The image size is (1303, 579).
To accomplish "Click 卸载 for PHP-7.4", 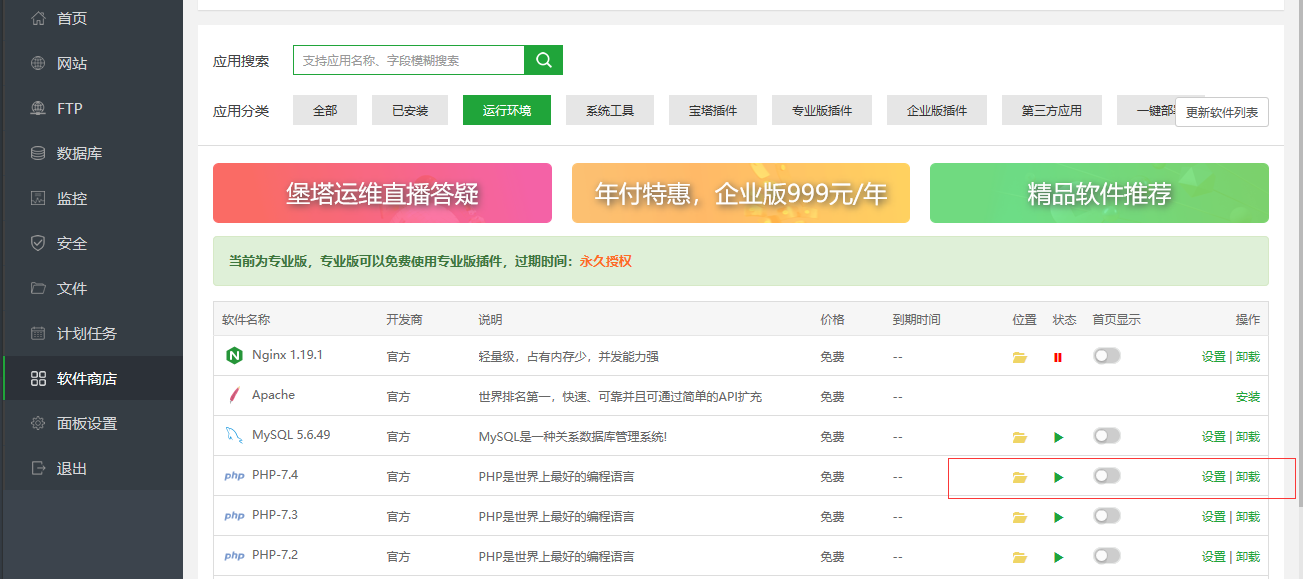I will [x=1248, y=477].
